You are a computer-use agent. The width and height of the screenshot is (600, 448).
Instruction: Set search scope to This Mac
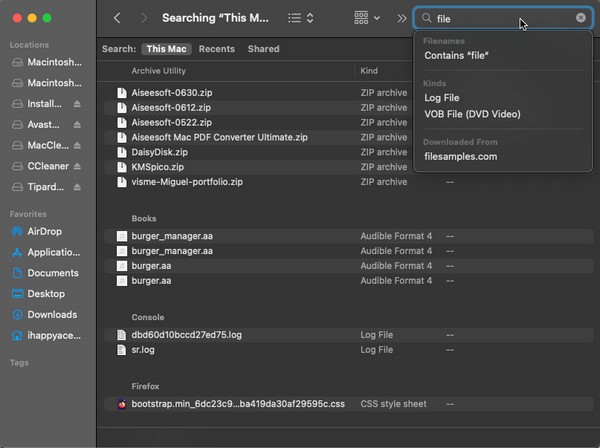point(166,49)
